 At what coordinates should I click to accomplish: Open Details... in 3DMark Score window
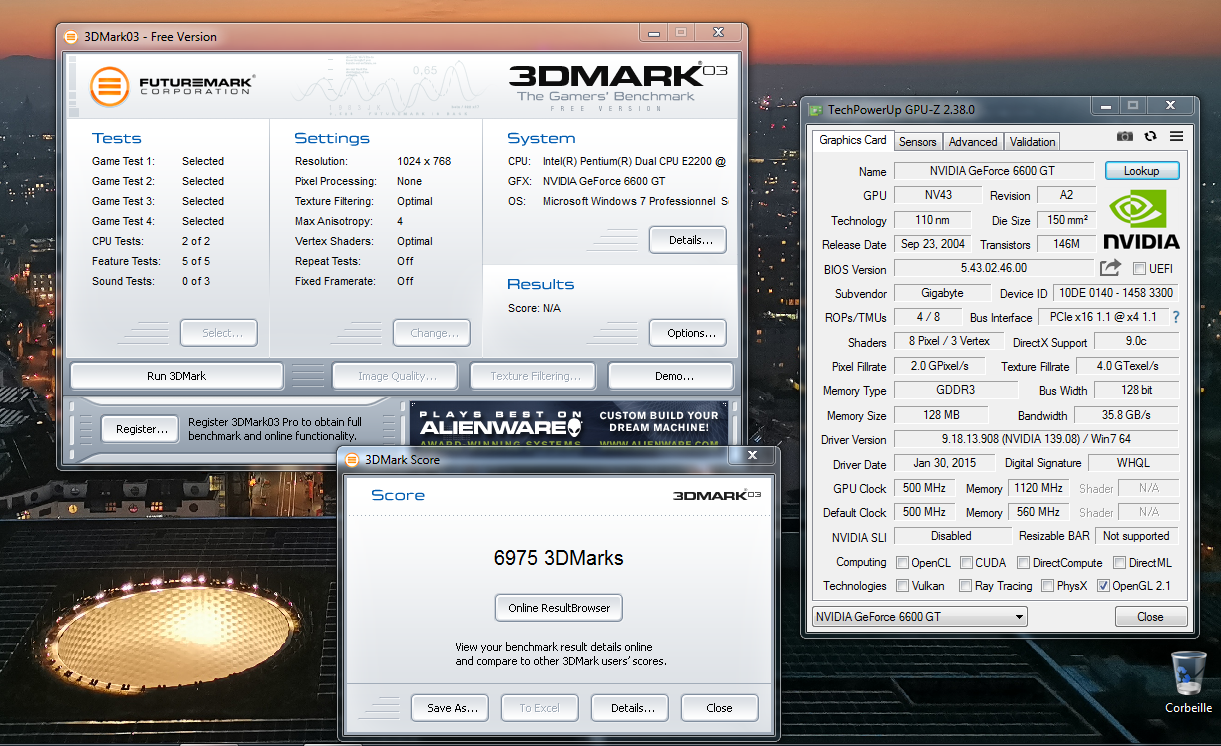coord(629,708)
